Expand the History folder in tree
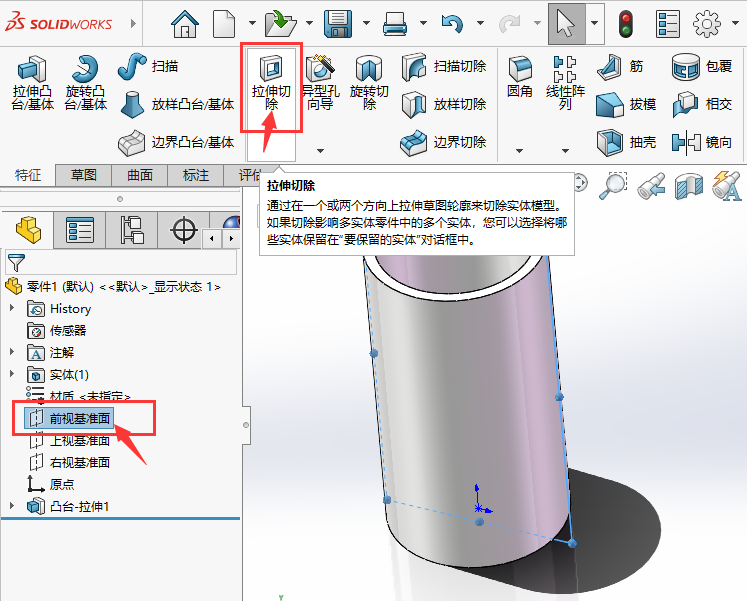 tap(12, 308)
